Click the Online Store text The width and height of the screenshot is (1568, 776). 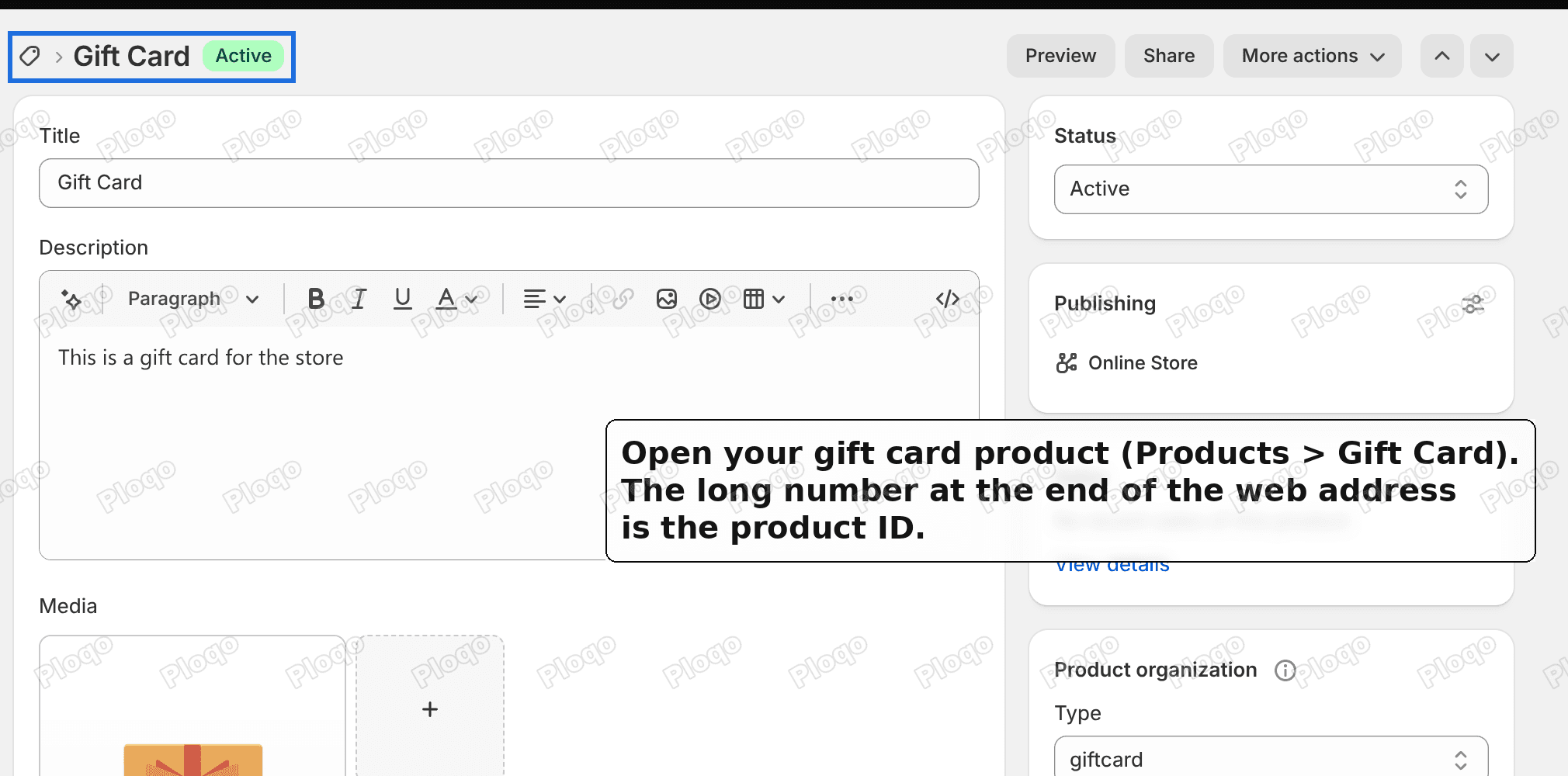click(1143, 363)
